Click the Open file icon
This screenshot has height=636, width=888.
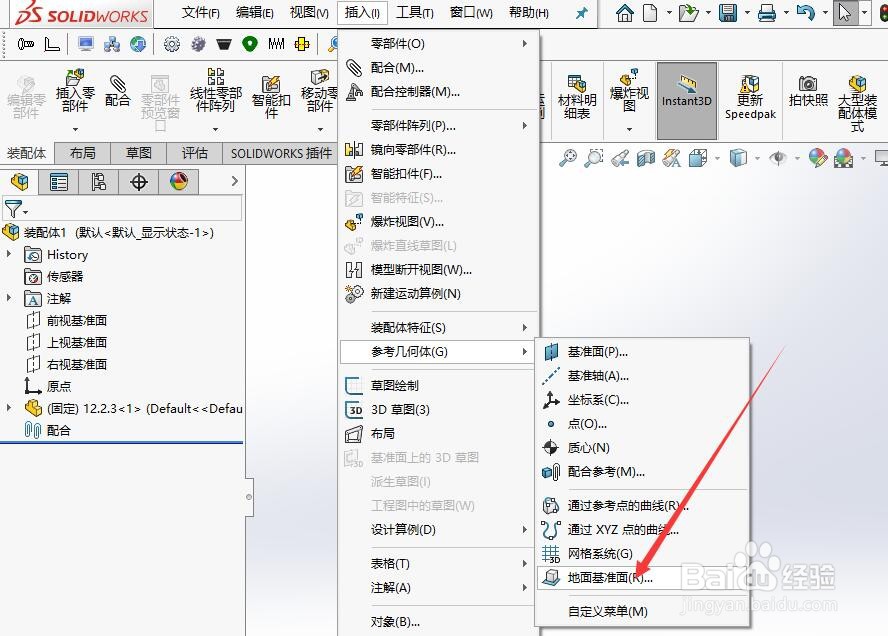click(689, 12)
